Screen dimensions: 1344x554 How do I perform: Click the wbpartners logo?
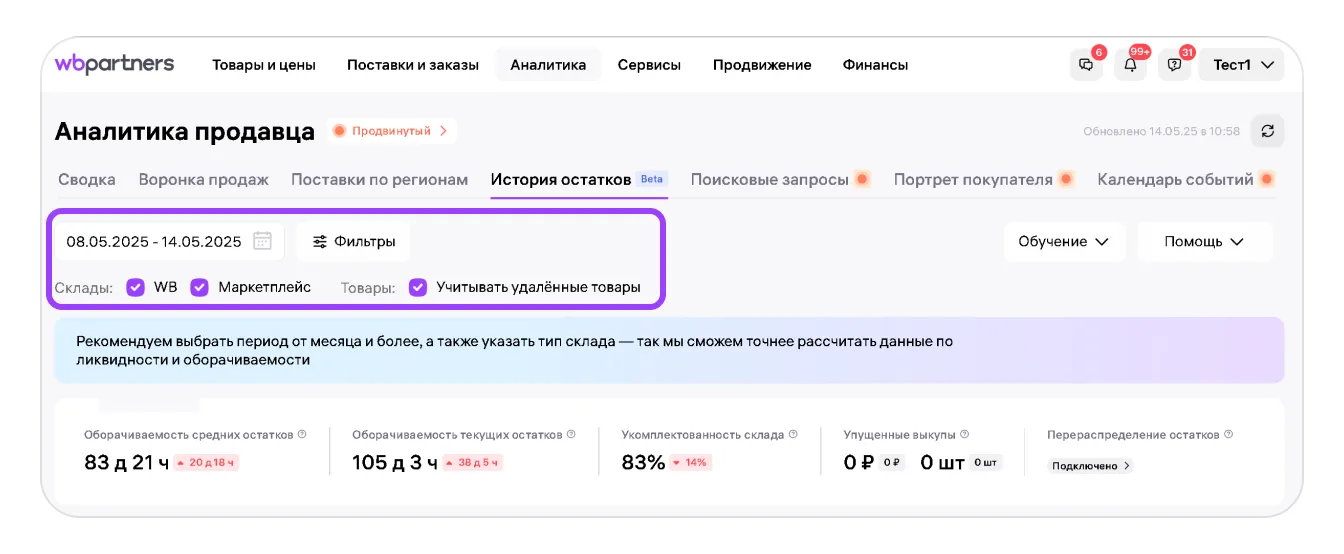(114, 64)
